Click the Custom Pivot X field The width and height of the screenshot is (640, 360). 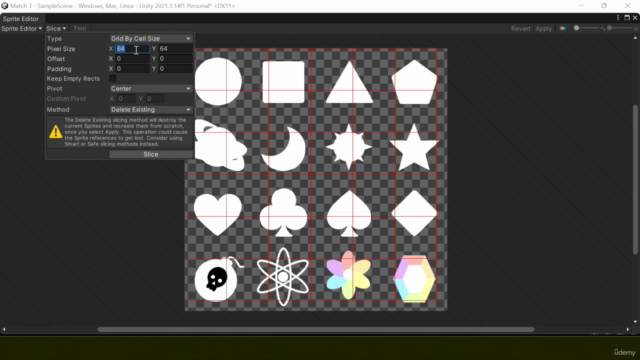click(126, 99)
